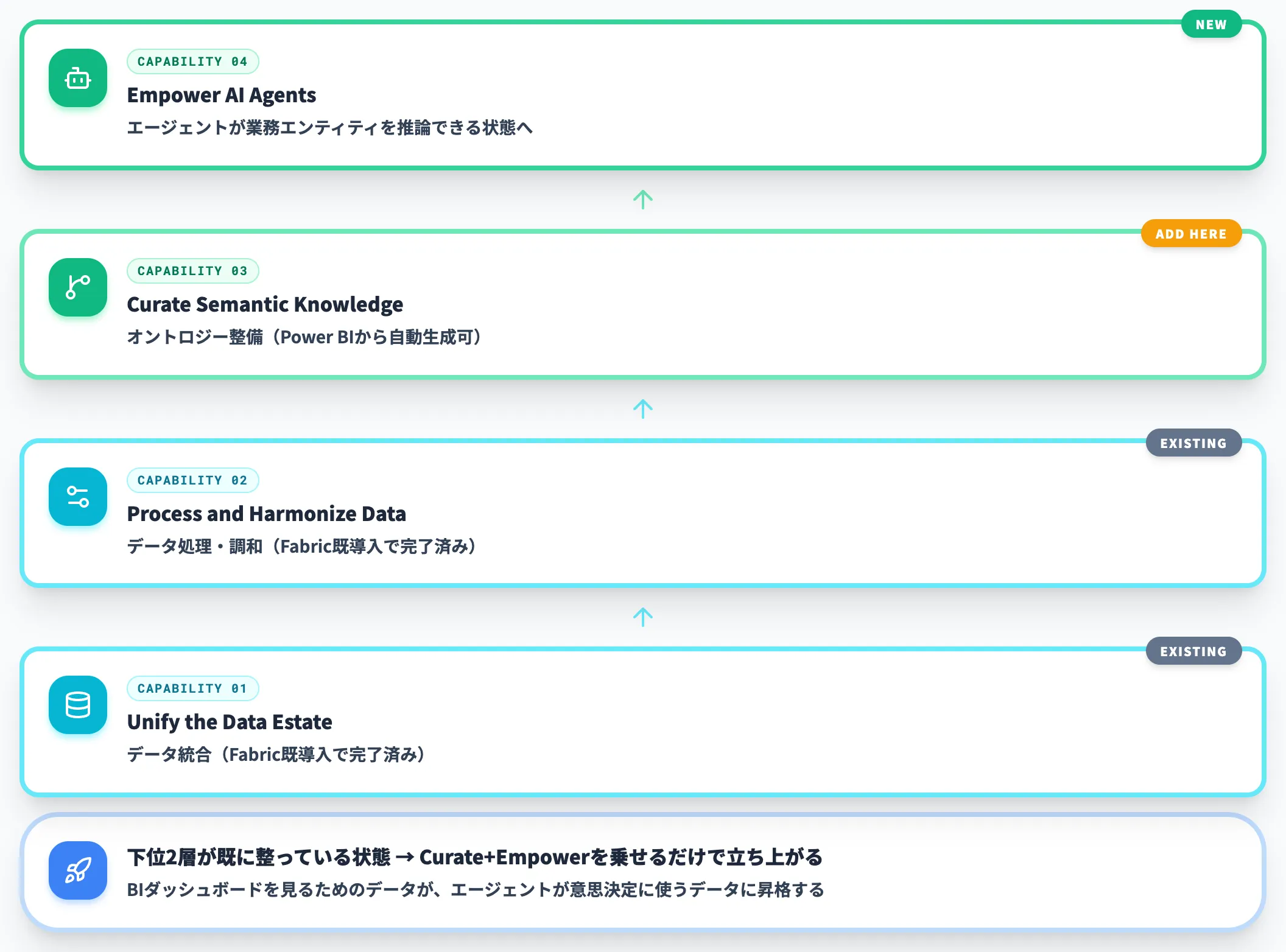Click the CAPABILITY 04 label pill

click(x=192, y=61)
